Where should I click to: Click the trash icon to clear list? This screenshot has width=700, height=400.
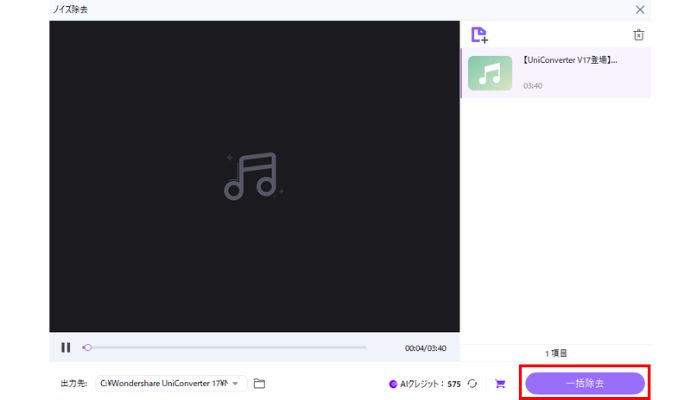[639, 35]
